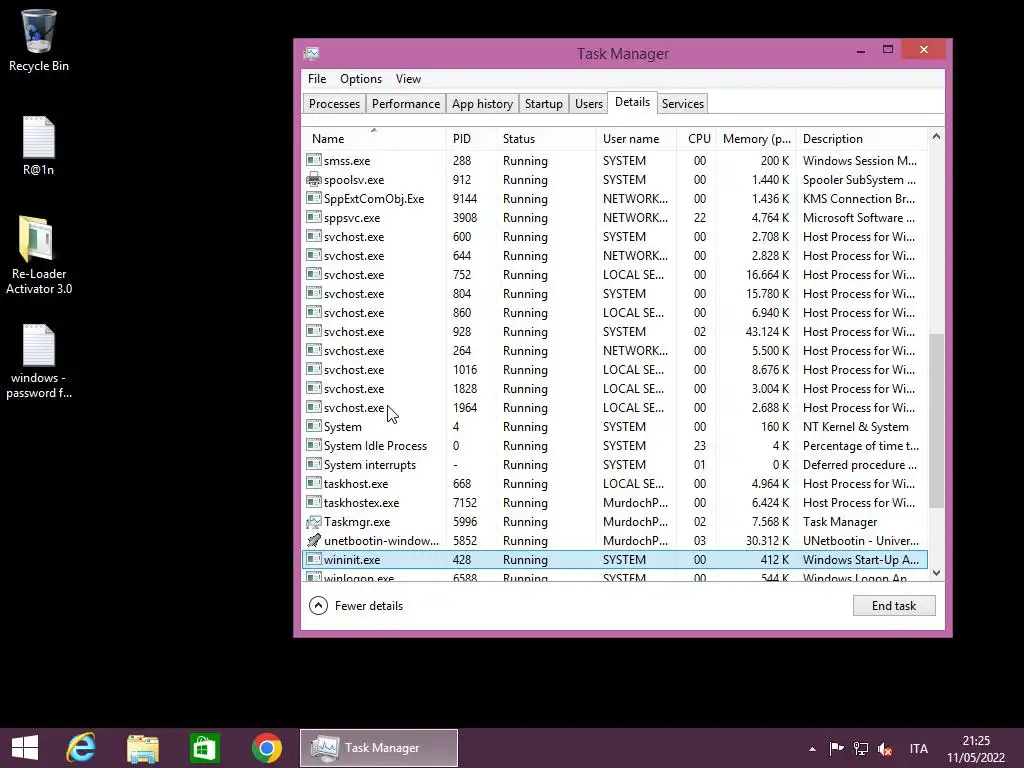
Task: Click the End task button
Action: [x=894, y=606]
